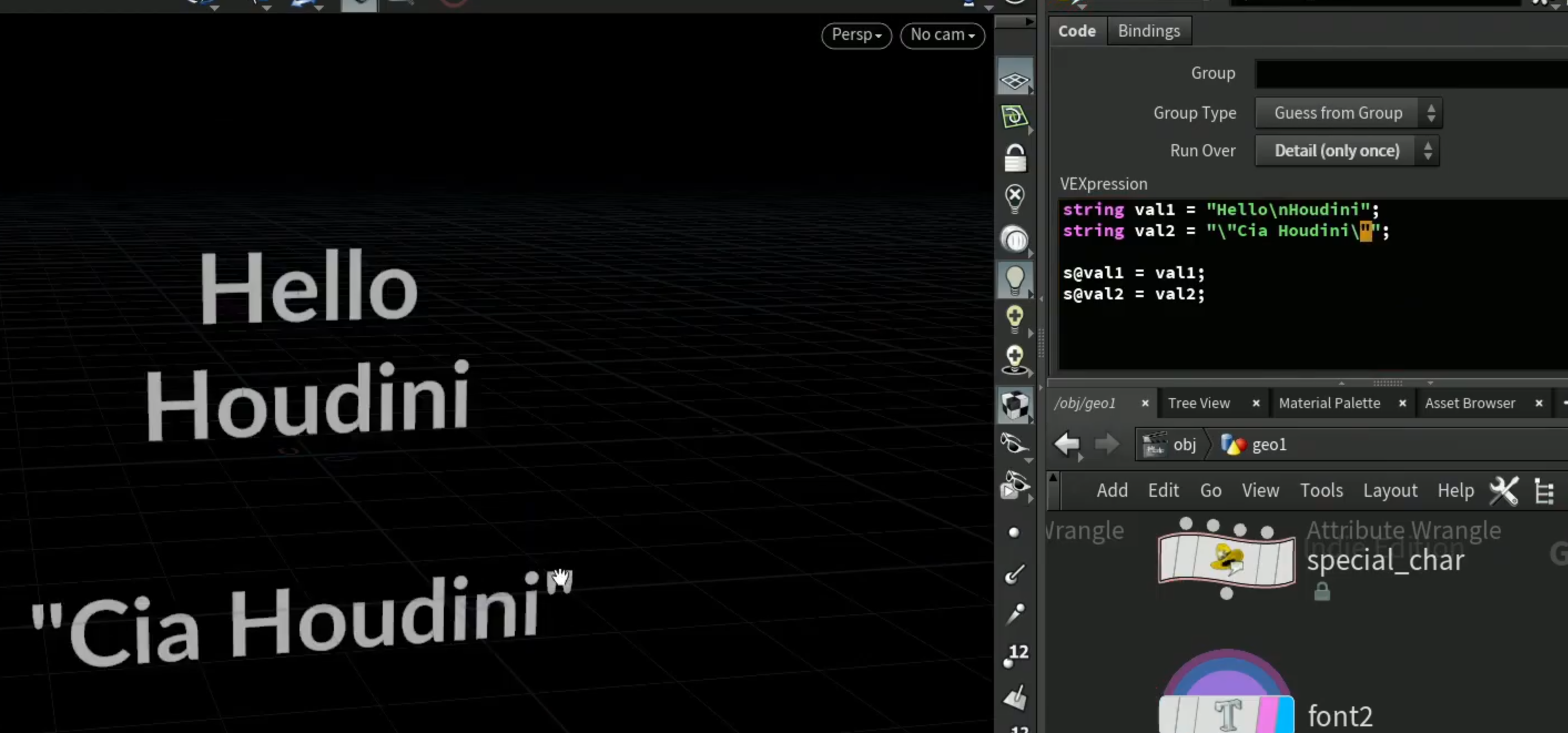The width and height of the screenshot is (1568, 733).
Task: Open the Persp viewport dropdown
Action: point(856,35)
